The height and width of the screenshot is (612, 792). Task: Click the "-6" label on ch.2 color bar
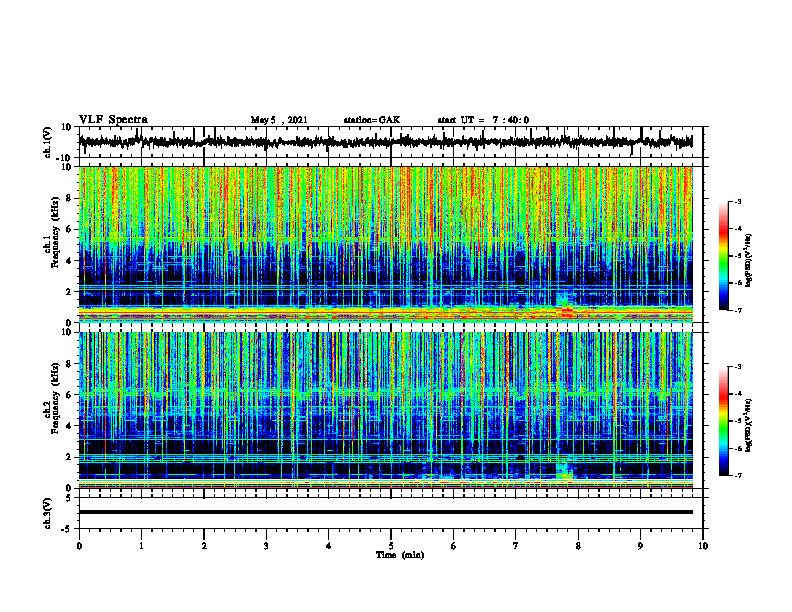737,448
